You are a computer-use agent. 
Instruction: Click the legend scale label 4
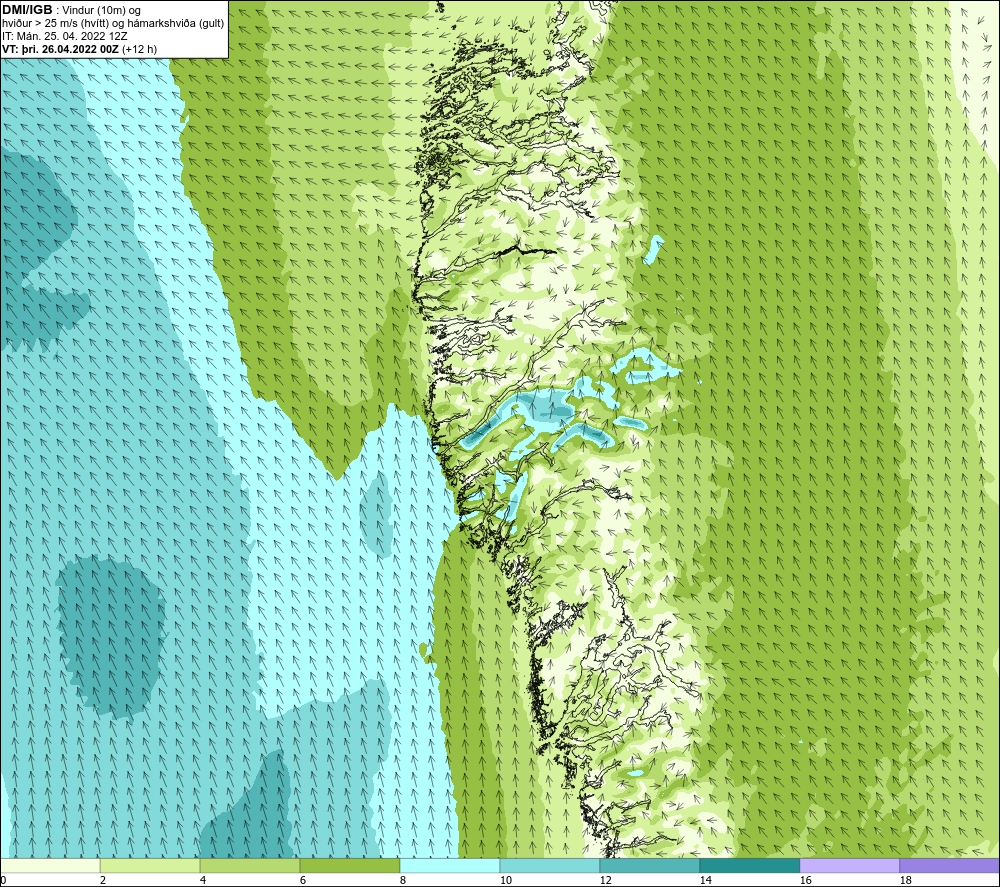coord(203,880)
